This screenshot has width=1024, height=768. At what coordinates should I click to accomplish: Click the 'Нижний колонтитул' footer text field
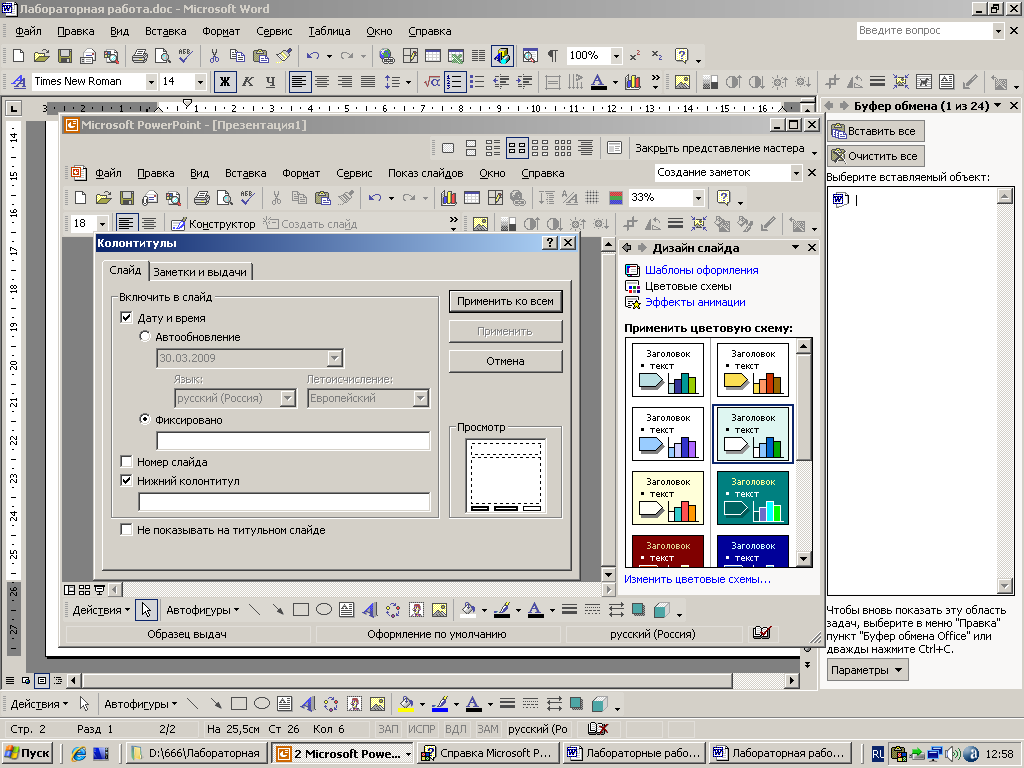pos(284,502)
